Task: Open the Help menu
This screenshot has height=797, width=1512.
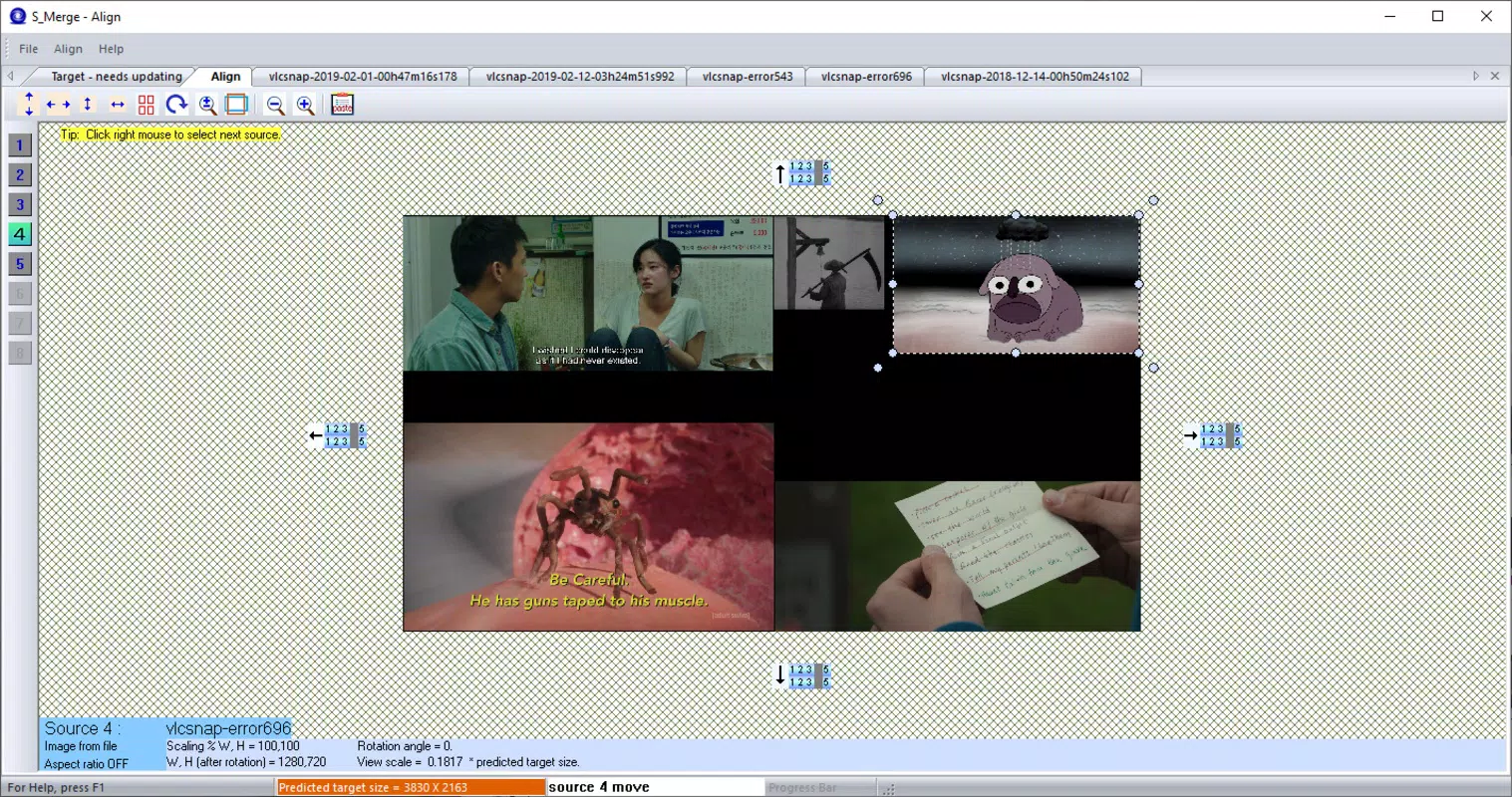Action: tap(111, 49)
